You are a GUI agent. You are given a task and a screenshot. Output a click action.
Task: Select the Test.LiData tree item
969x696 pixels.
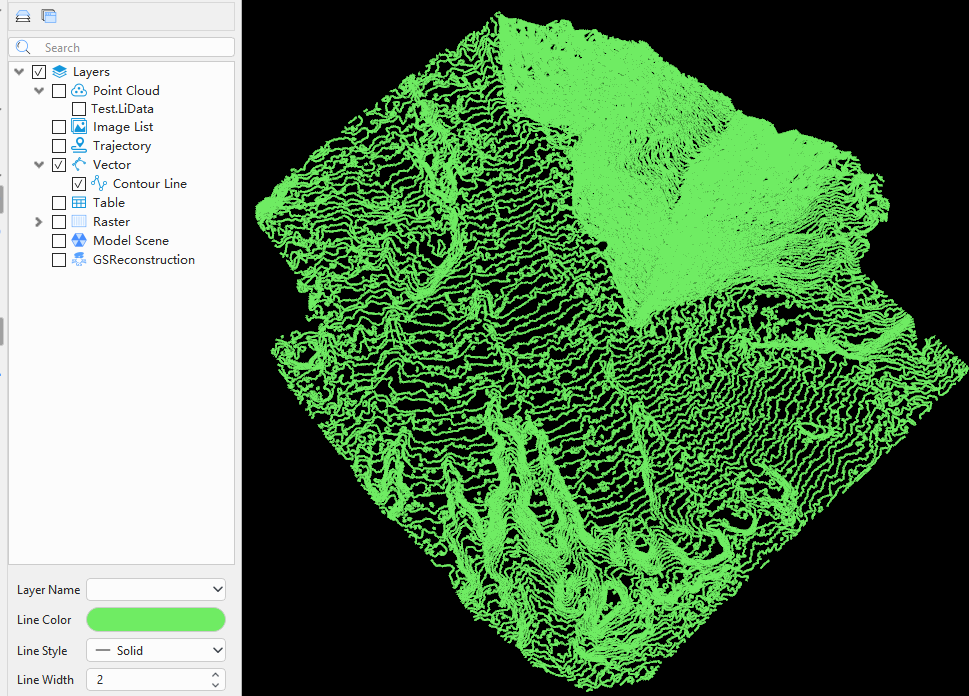tap(122, 109)
